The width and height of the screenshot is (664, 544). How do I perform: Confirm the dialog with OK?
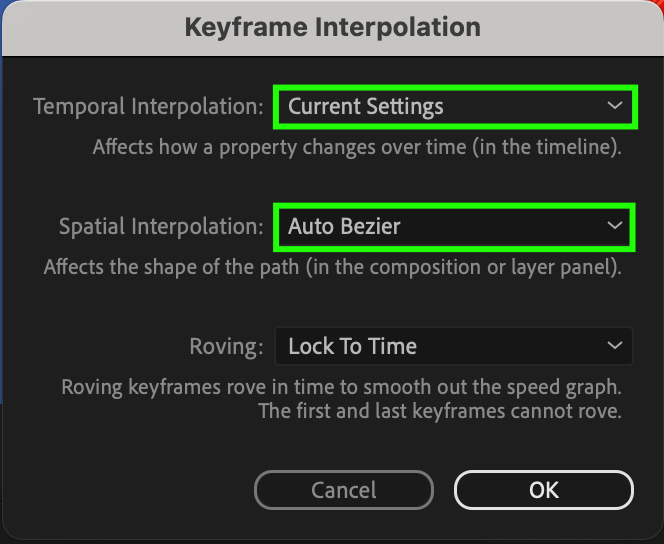[x=543, y=490]
